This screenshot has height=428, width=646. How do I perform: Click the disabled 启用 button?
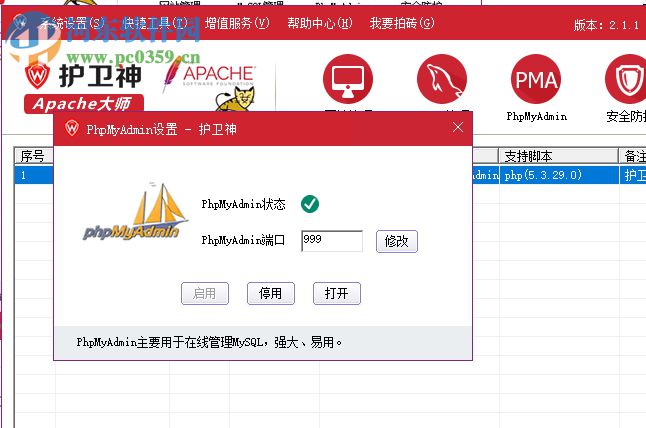tap(205, 293)
